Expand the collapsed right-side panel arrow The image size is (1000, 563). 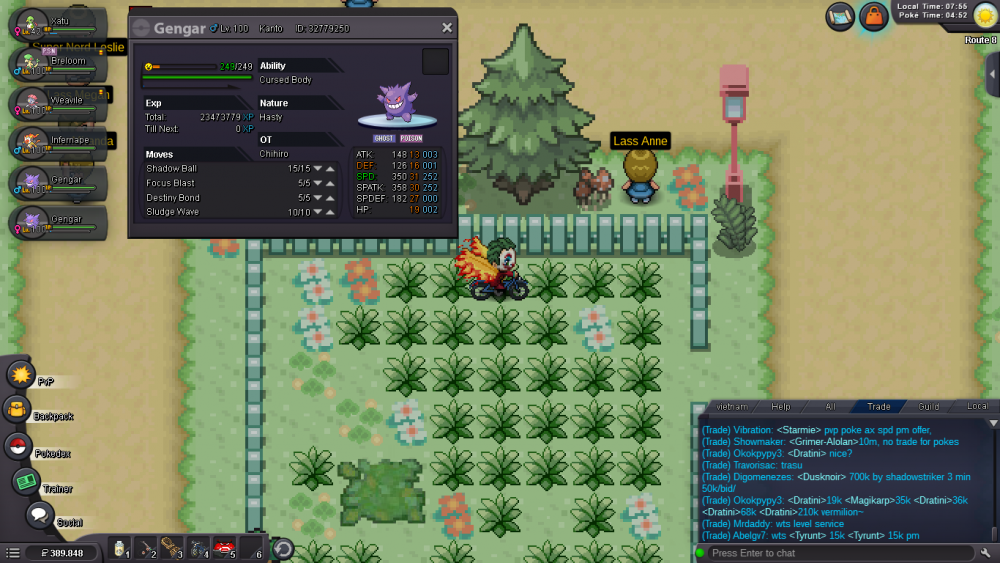[991, 75]
